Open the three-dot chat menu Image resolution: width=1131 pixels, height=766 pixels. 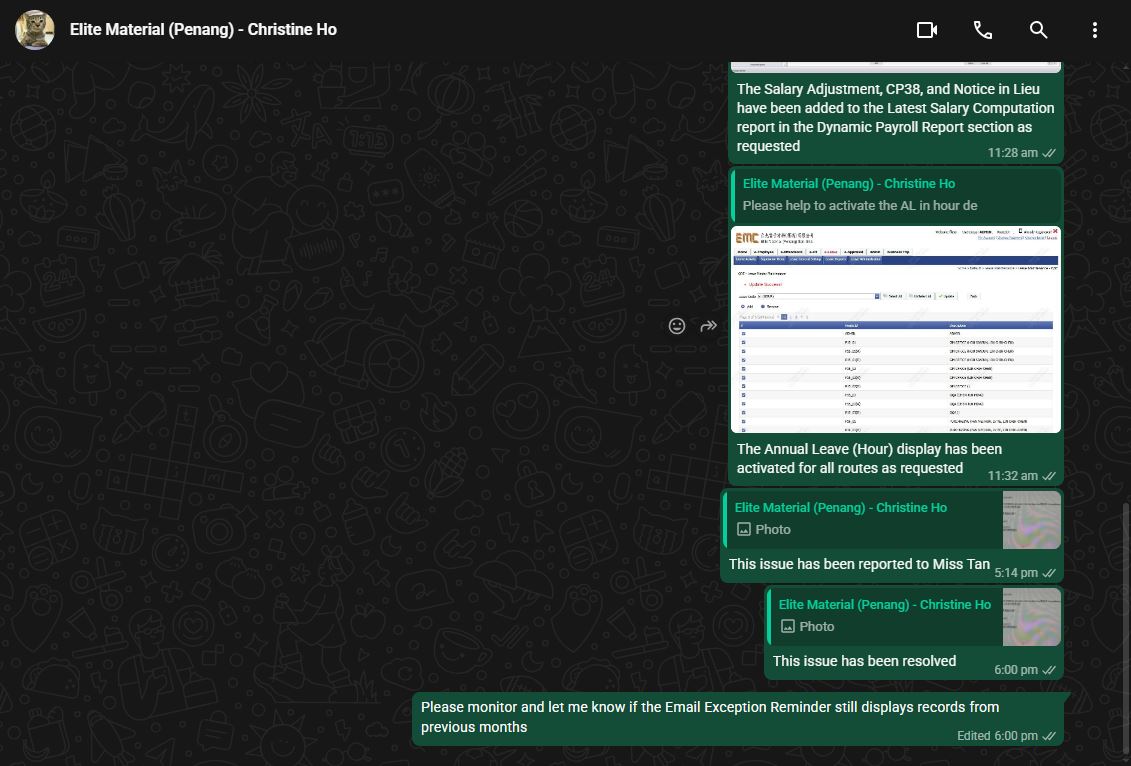pos(1094,30)
